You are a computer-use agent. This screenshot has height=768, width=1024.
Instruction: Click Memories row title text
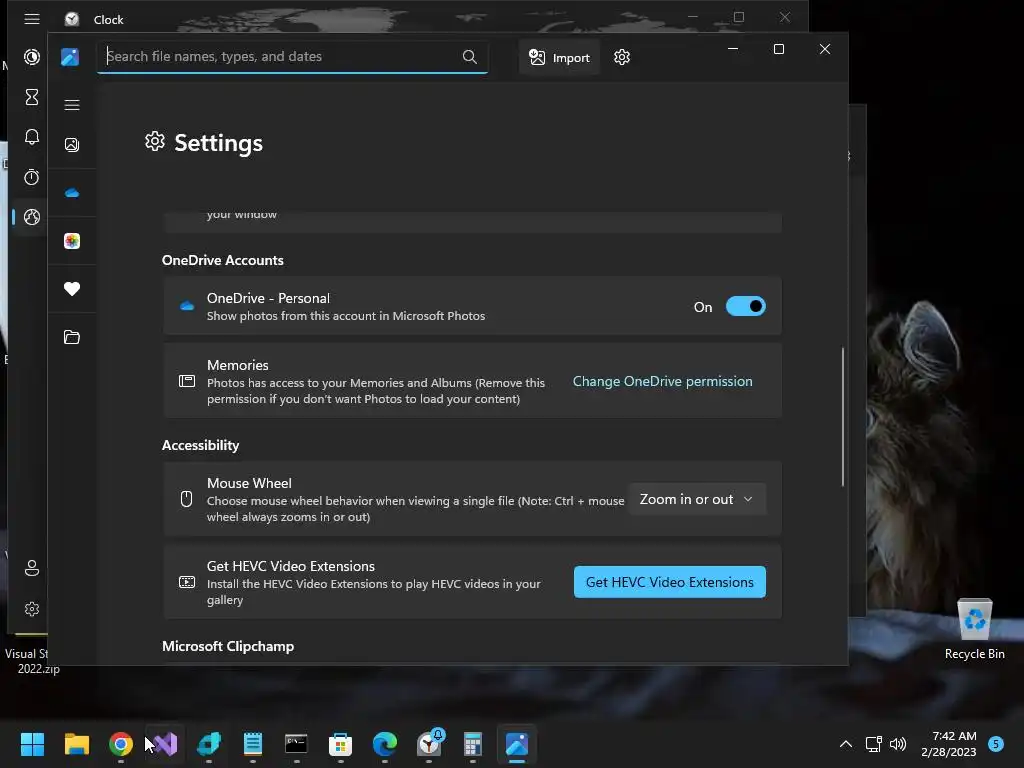(x=238, y=365)
